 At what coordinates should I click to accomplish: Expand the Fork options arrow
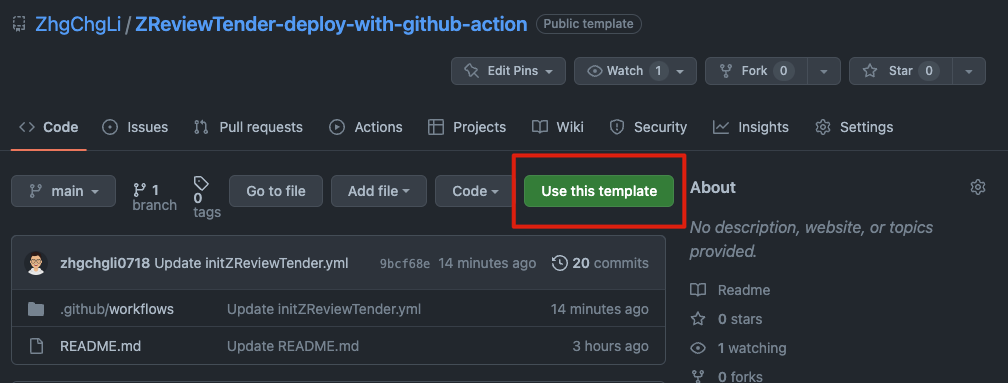(824, 71)
